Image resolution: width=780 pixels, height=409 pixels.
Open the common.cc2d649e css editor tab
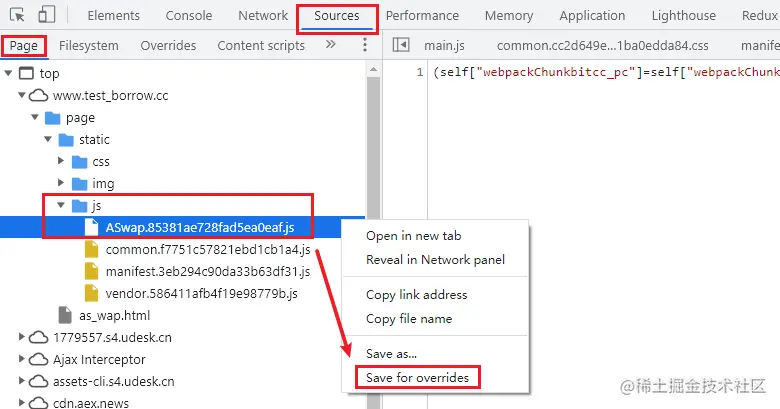pyautogui.click(x=602, y=46)
